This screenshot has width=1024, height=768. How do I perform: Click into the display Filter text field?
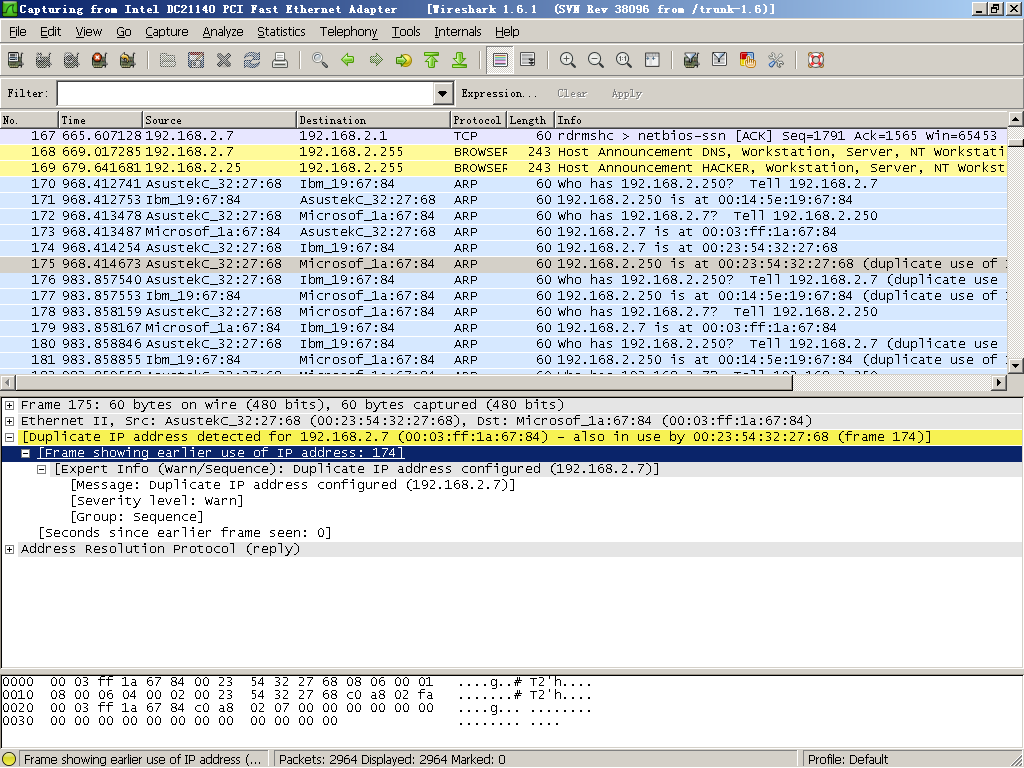click(x=246, y=93)
